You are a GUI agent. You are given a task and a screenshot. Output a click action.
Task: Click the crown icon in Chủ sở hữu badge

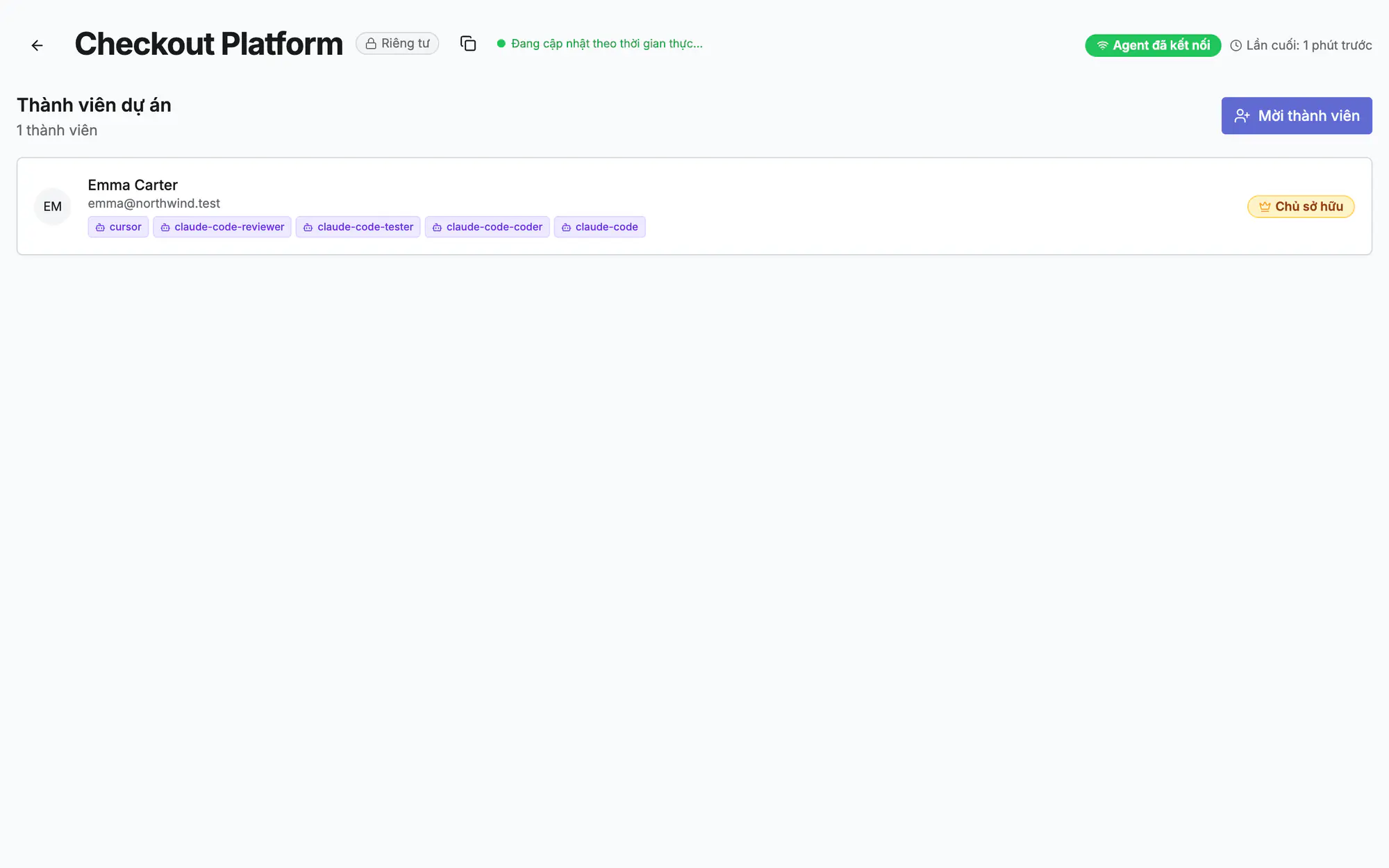(1265, 206)
